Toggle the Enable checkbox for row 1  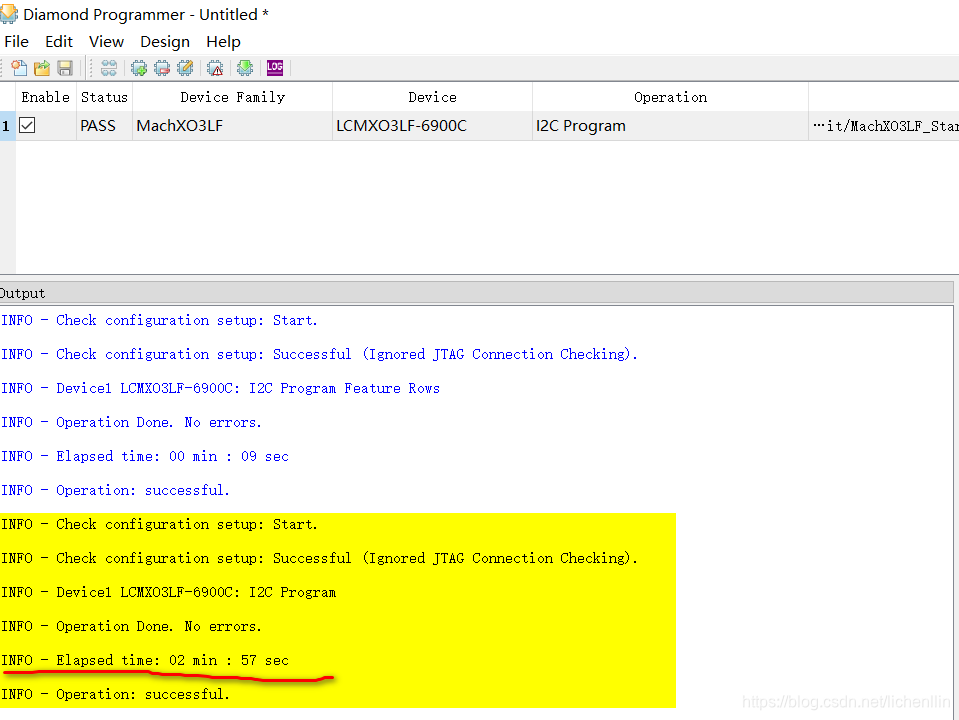27,125
